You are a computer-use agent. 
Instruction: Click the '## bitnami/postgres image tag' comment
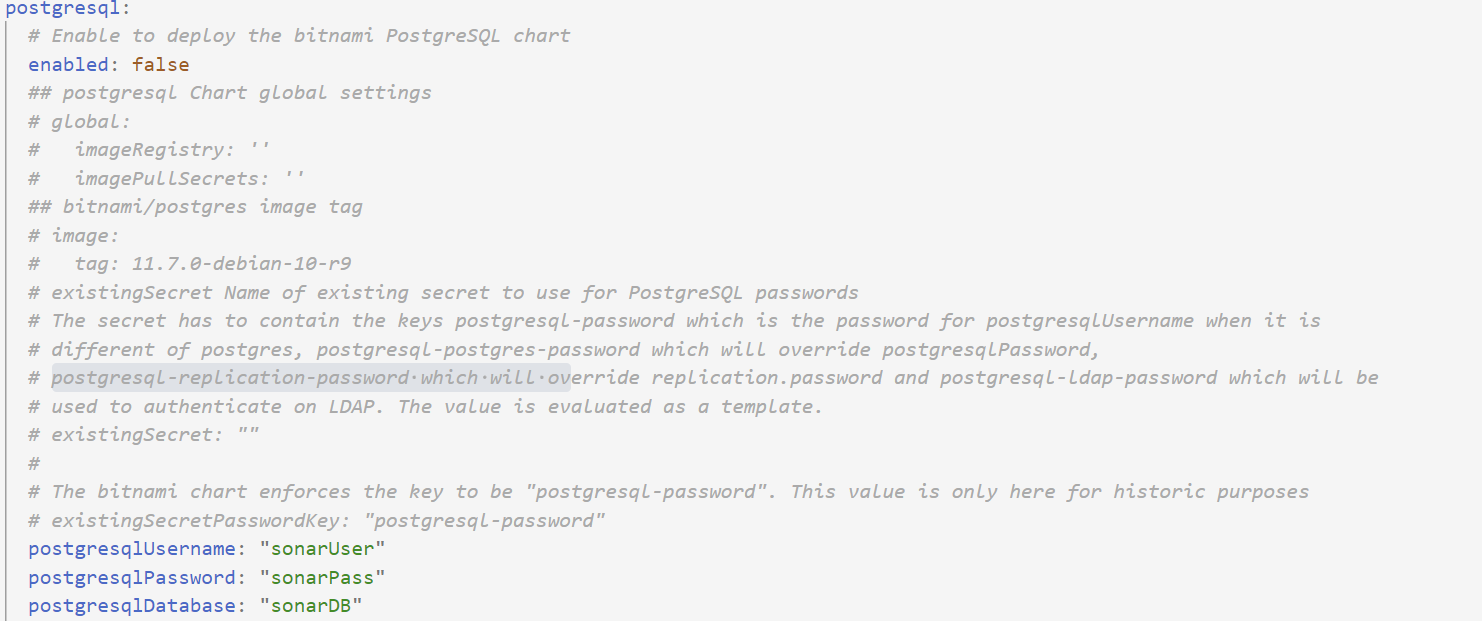point(195,207)
